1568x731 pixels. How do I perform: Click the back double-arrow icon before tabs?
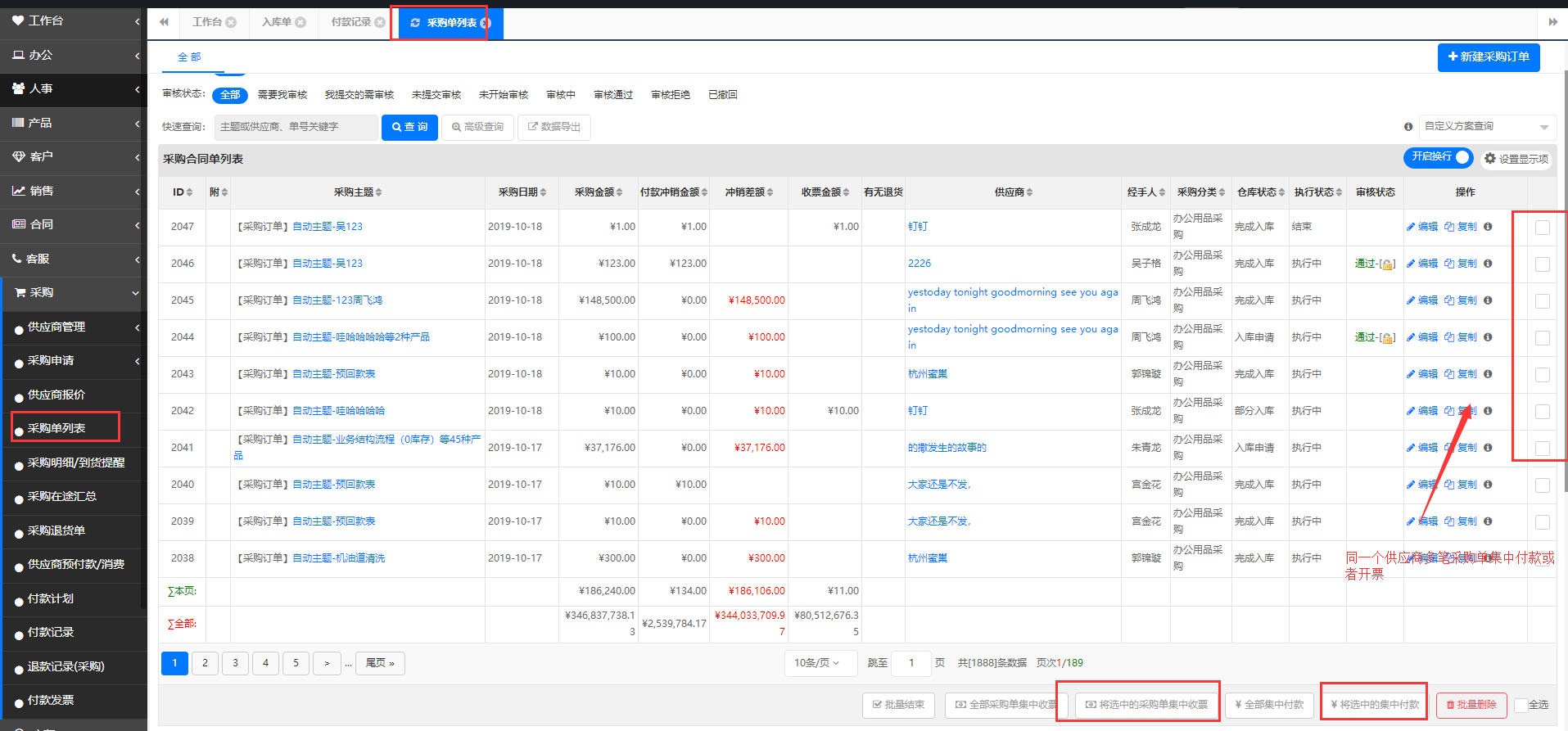164,22
